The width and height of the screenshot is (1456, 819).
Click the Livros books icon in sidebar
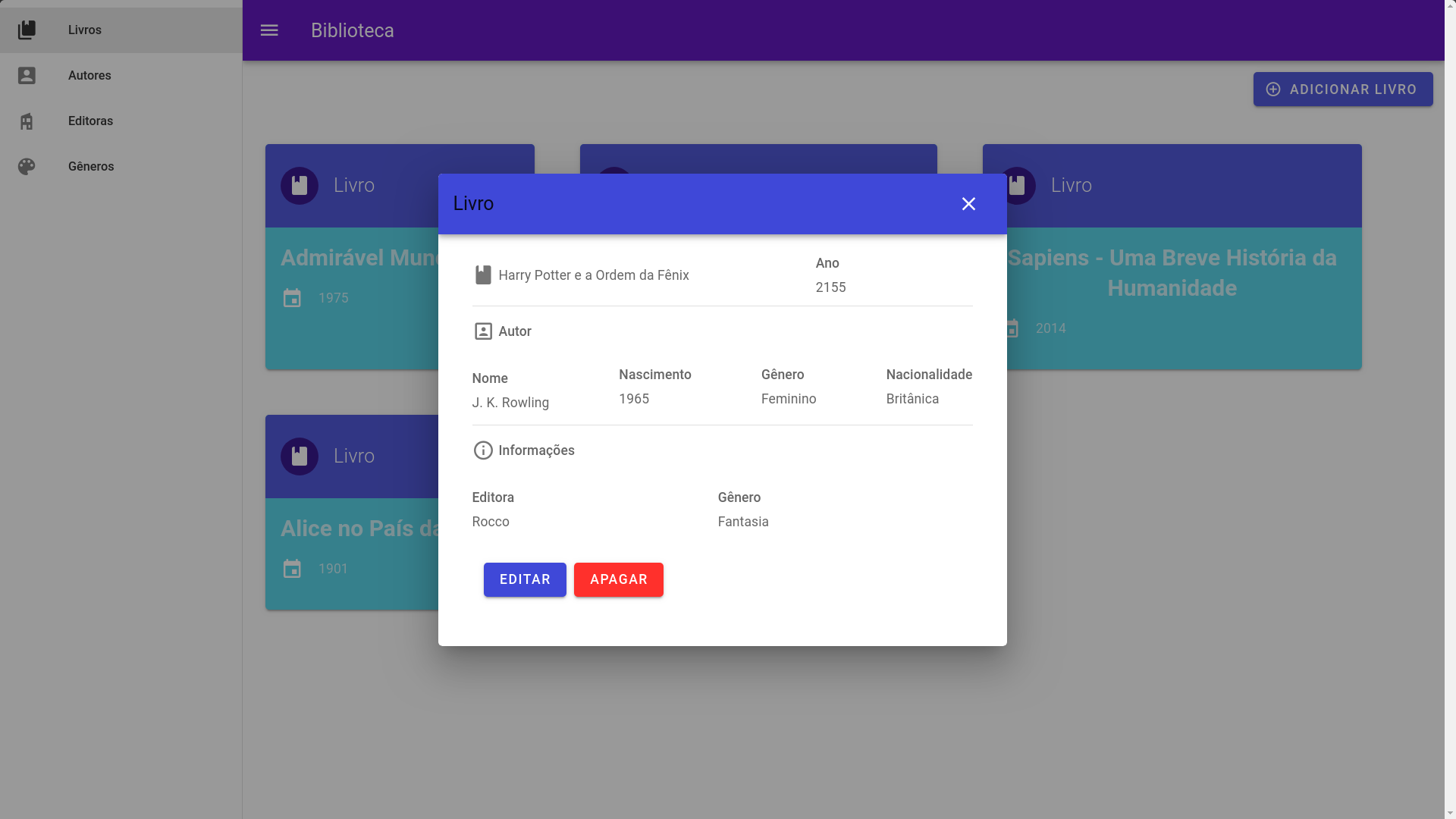(x=27, y=30)
